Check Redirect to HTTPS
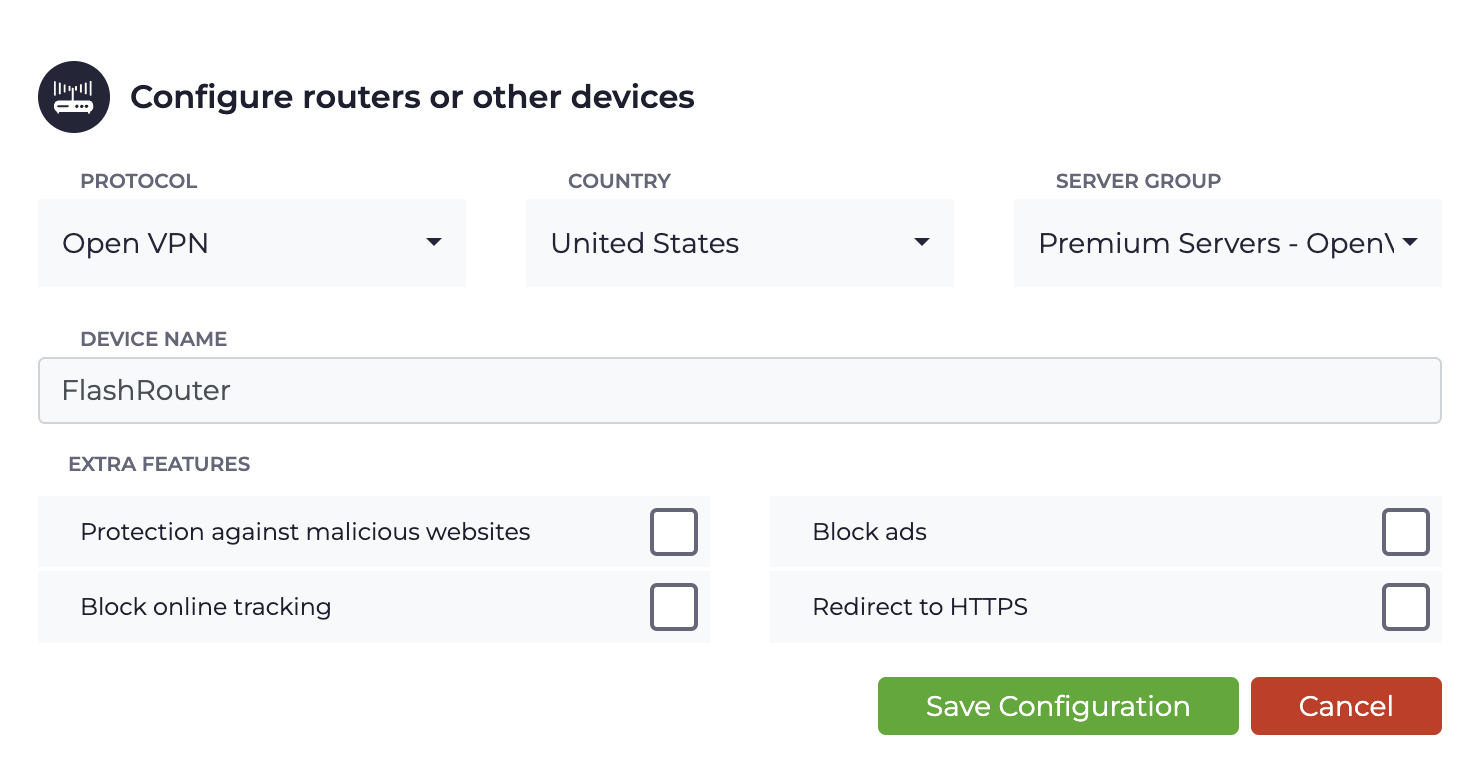The image size is (1464, 768). [1405, 607]
